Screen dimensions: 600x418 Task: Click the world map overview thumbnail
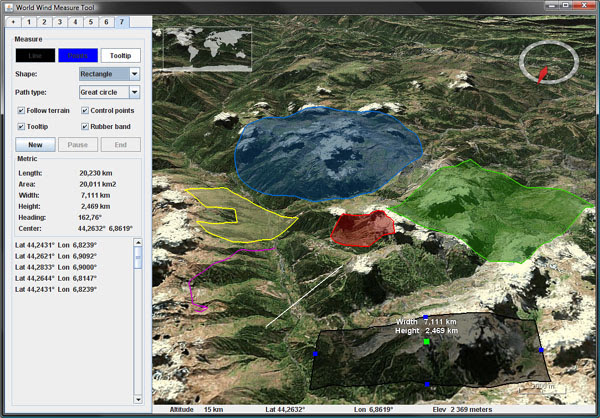207,49
